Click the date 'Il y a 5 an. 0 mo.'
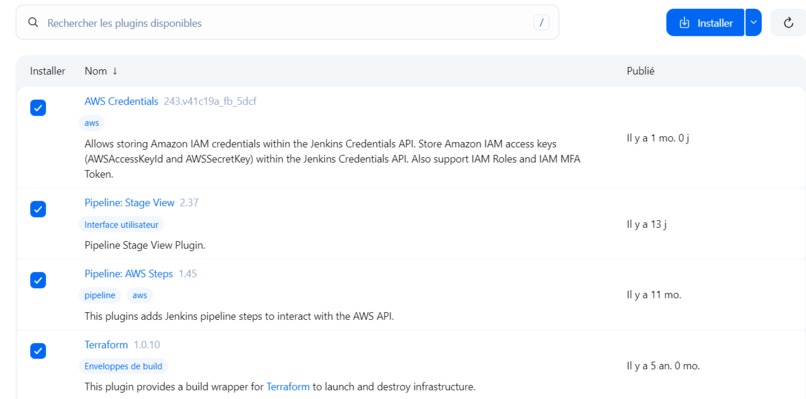Viewport: 806px width, 399px height. point(663,366)
